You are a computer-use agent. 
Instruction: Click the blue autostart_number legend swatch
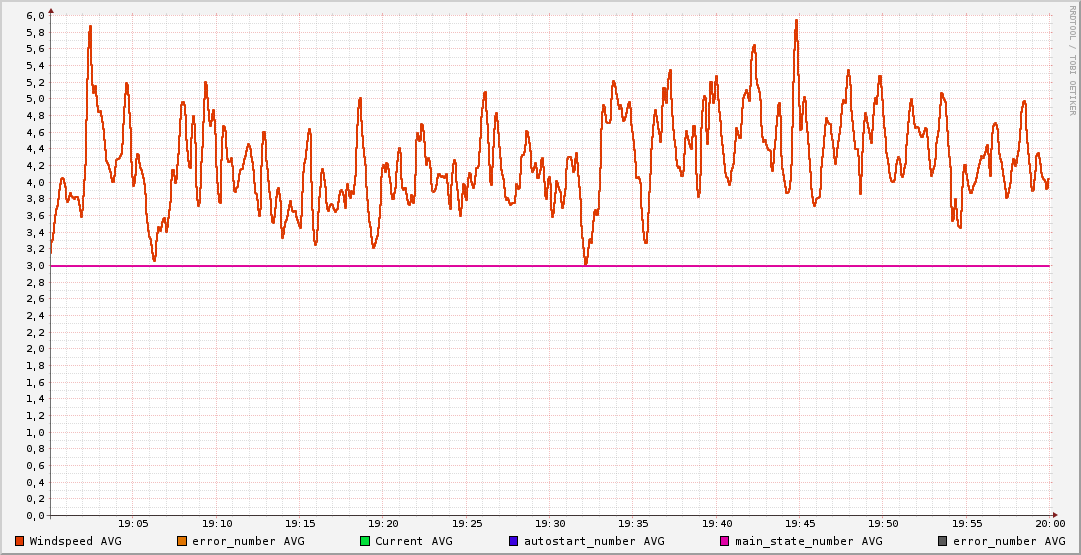coord(514,541)
